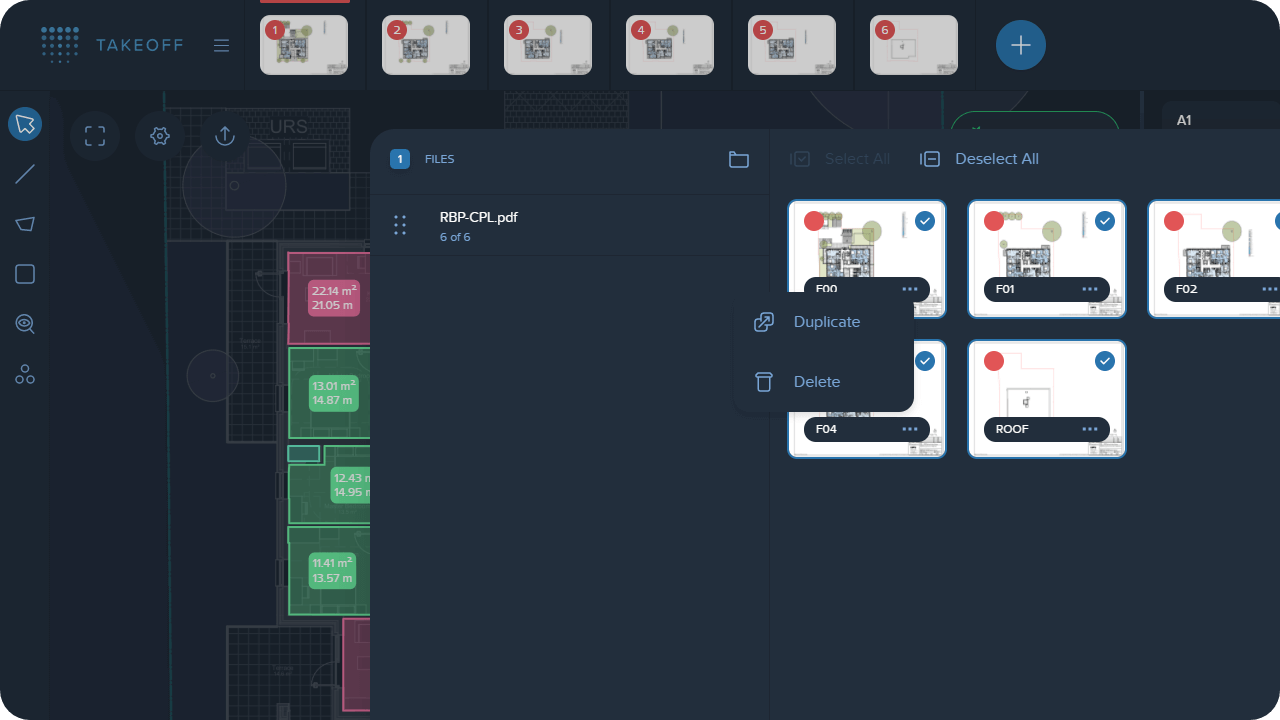Switch to page tab 6
1280x720 pixels.
(914, 45)
